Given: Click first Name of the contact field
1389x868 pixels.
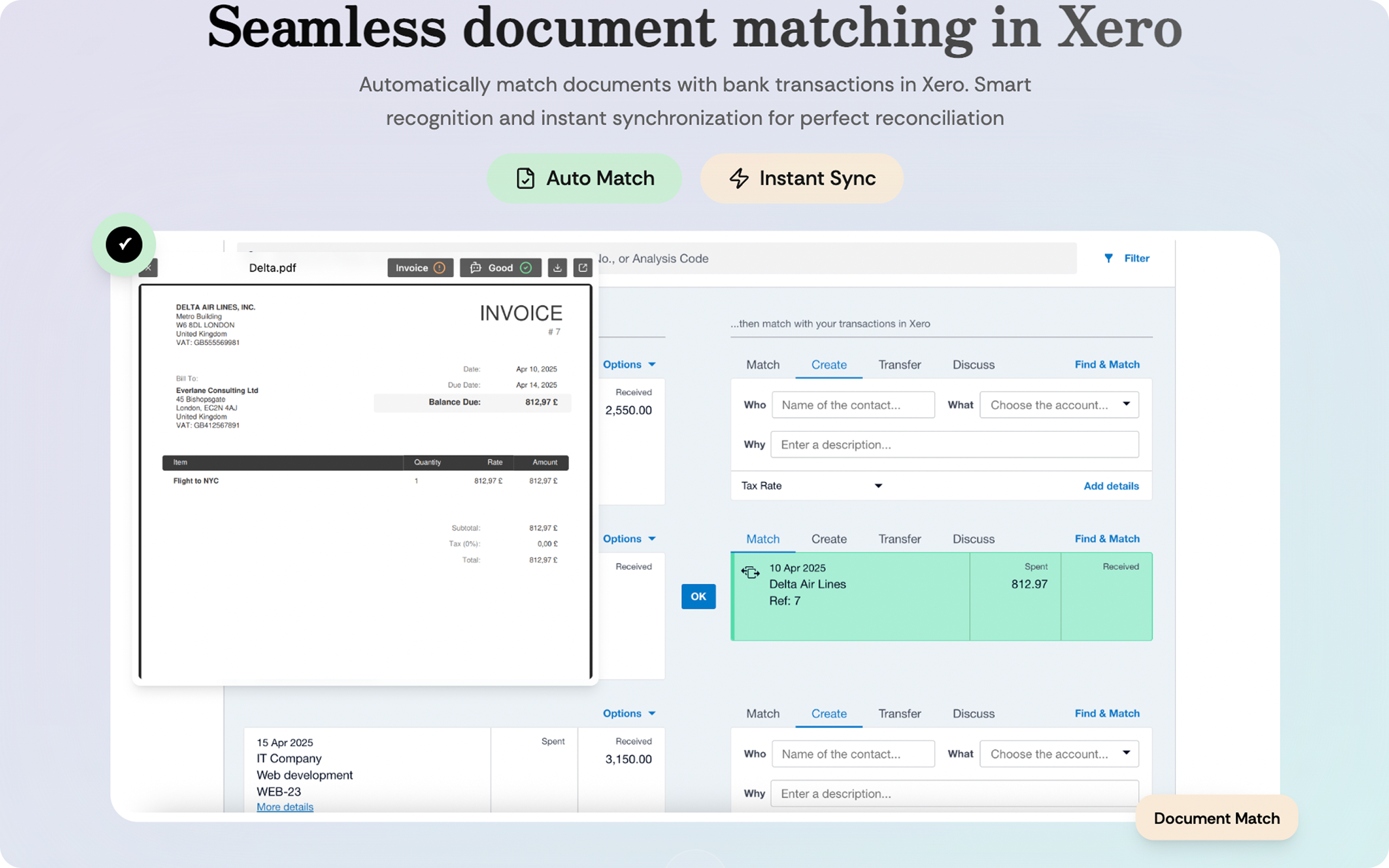Looking at the screenshot, I should point(853,405).
